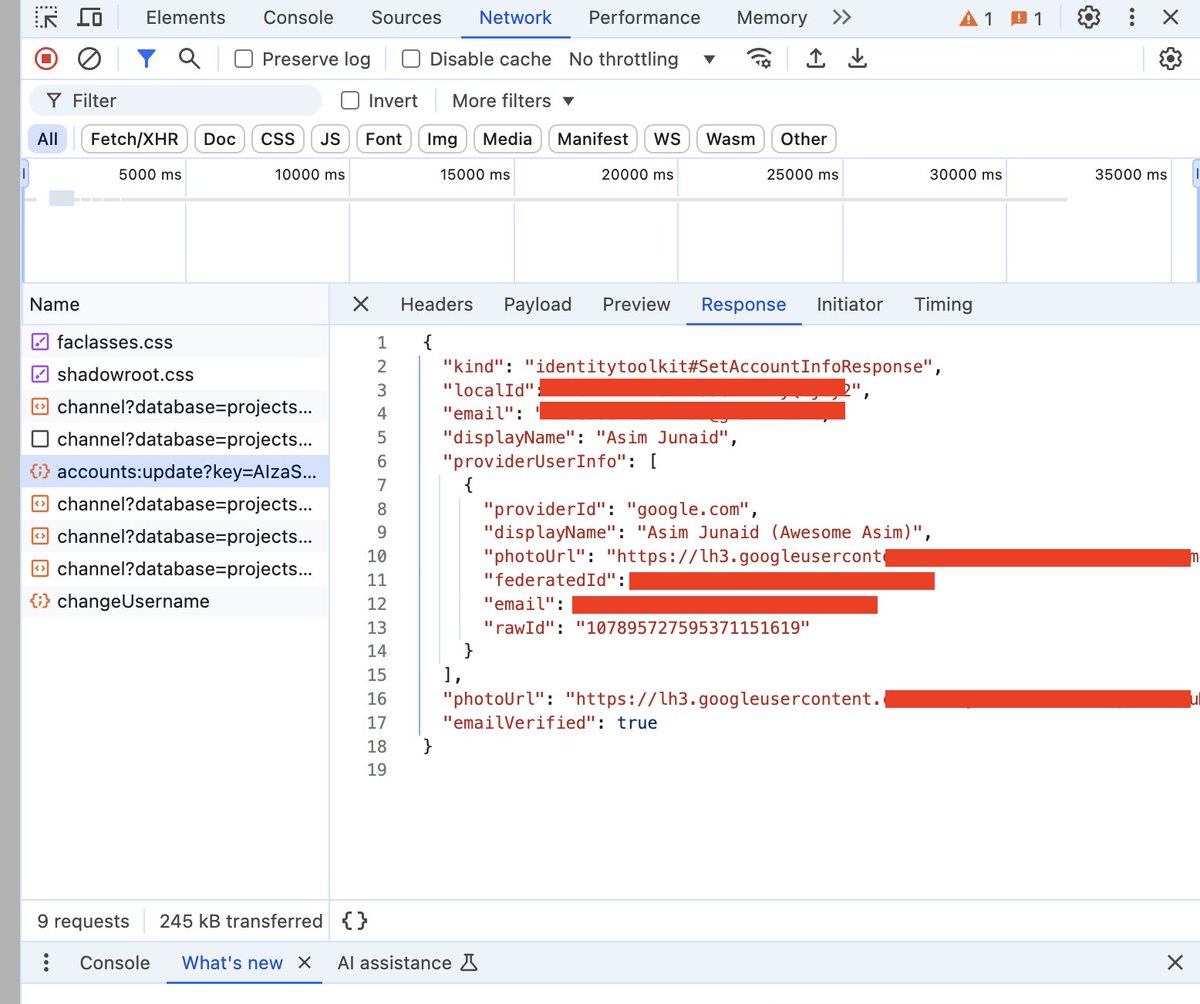Image resolution: width=1200 pixels, height=1004 pixels.
Task: Filter by Media requests
Action: (507, 139)
